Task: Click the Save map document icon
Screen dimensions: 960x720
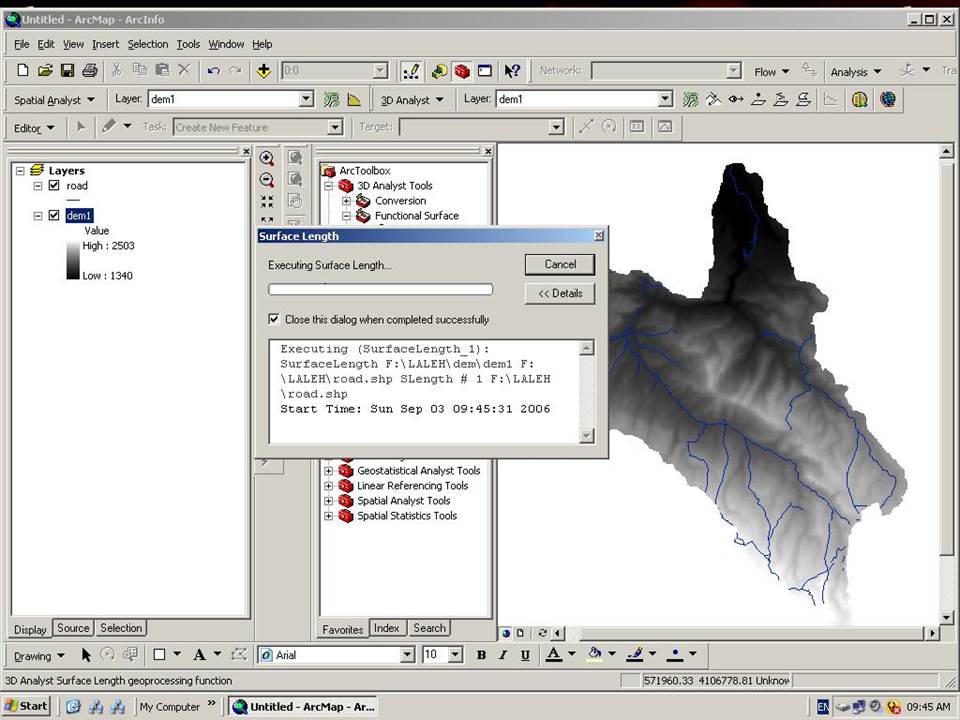Action: [x=67, y=70]
